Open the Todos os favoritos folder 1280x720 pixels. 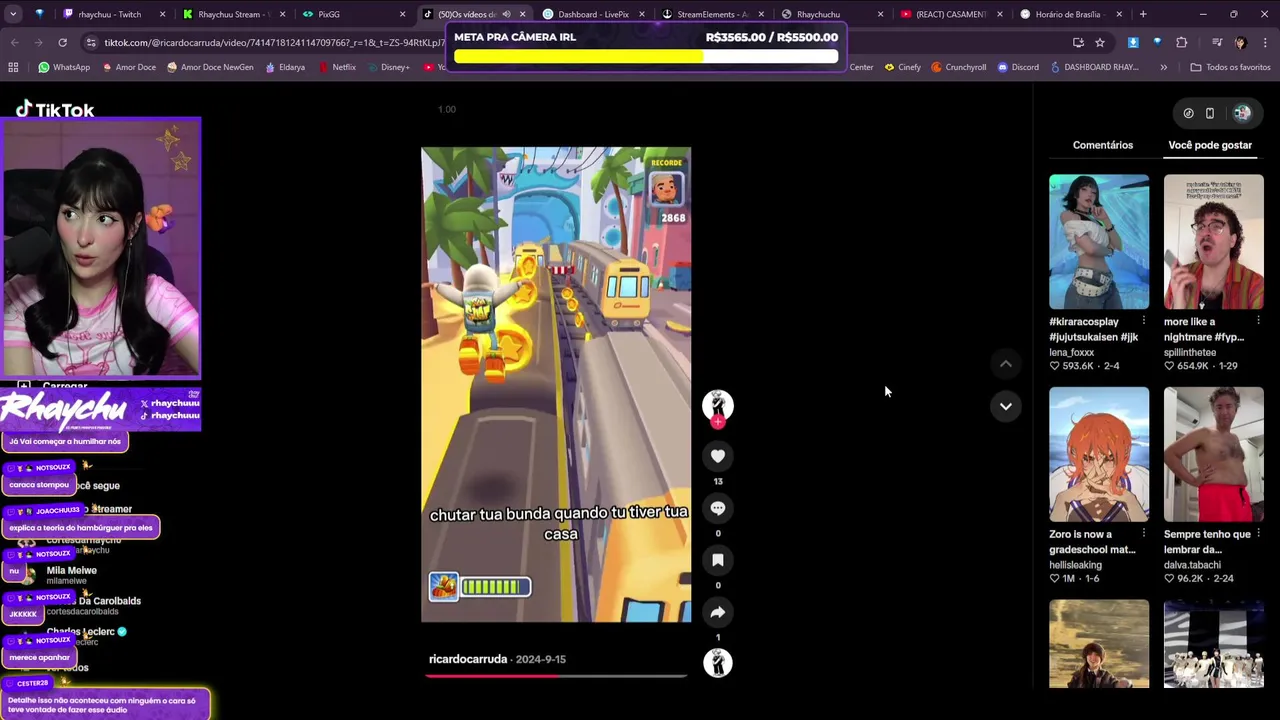pos(1230,67)
